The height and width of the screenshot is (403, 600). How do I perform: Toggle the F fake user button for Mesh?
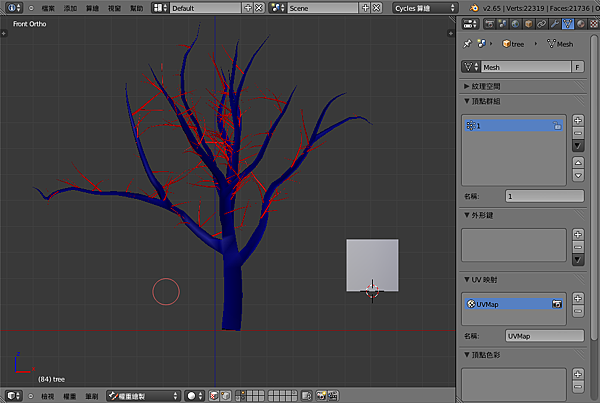click(577, 67)
